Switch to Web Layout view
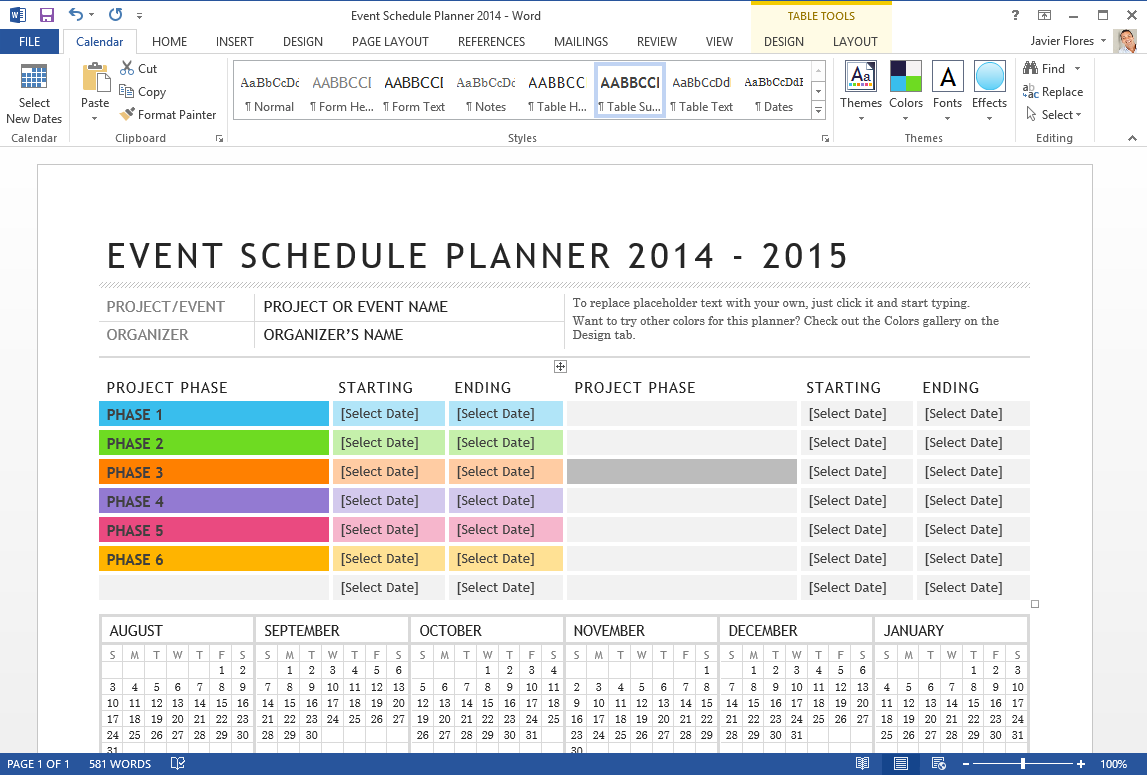Viewport: 1147px width, 775px height. pos(939,764)
